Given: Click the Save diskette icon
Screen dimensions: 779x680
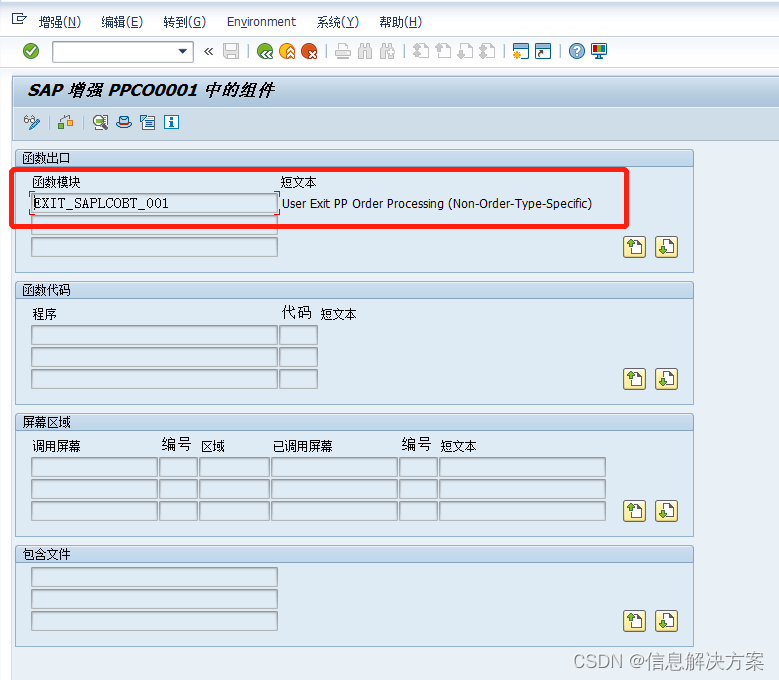Looking at the screenshot, I should point(231,51).
